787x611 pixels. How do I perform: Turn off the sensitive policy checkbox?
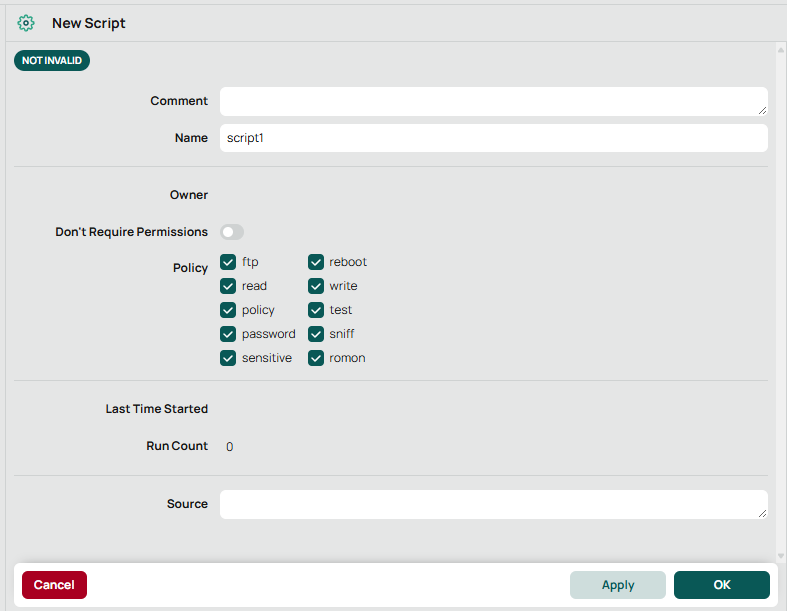228,358
